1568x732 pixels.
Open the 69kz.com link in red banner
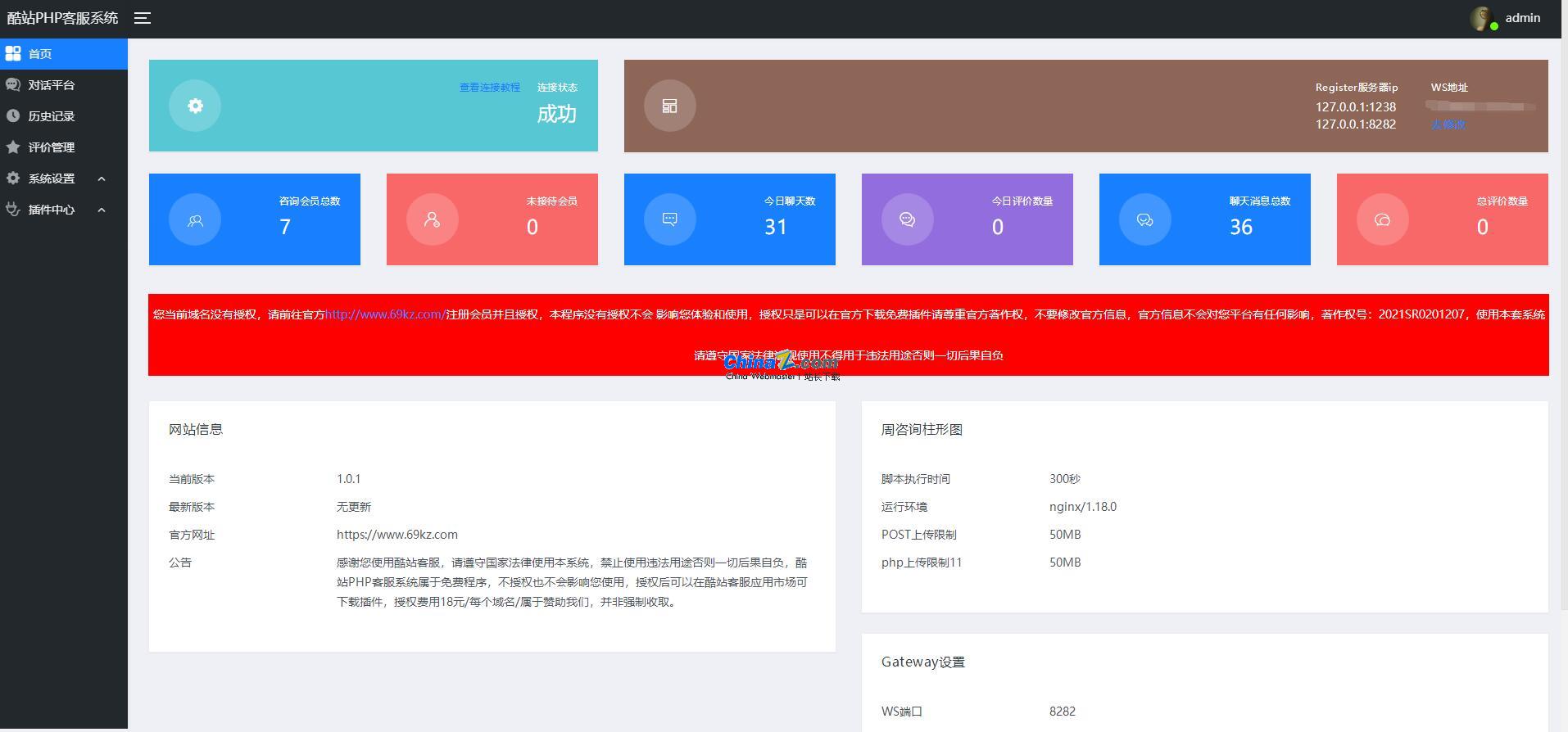385,314
